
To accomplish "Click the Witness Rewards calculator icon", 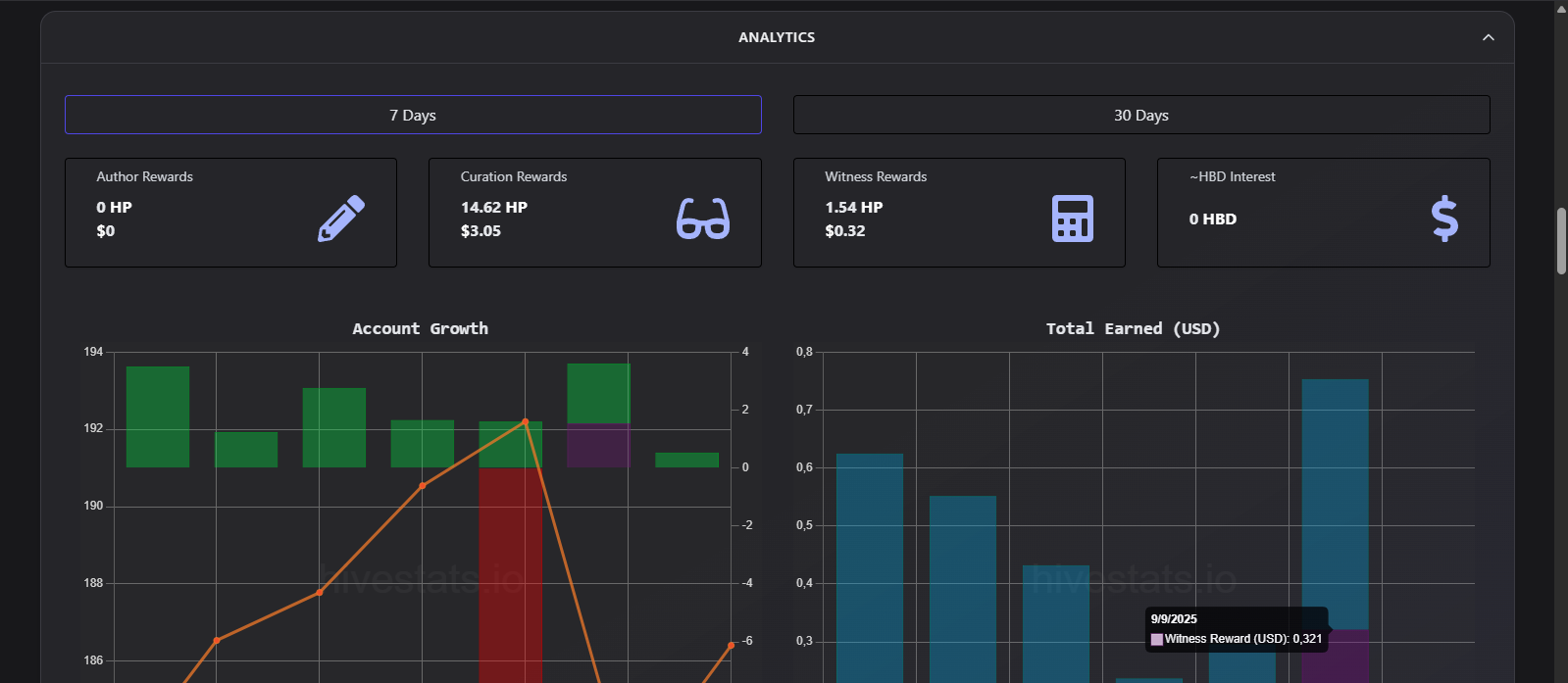I will click(x=1073, y=219).
